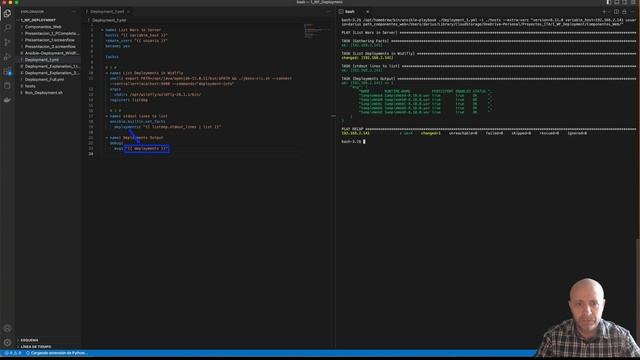640x360 pixels.
Task: Click Deployment_1.yml in the breadcrumb
Action: (x=109, y=20)
